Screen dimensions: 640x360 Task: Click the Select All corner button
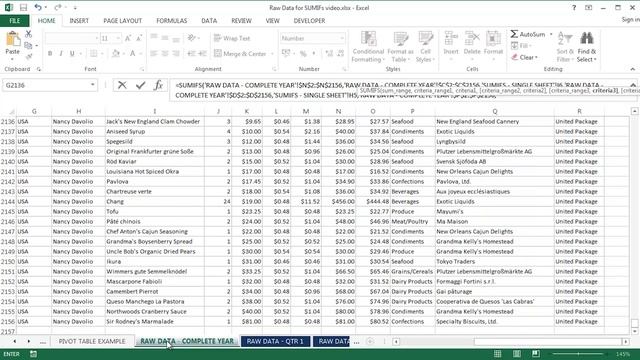pos(8,111)
